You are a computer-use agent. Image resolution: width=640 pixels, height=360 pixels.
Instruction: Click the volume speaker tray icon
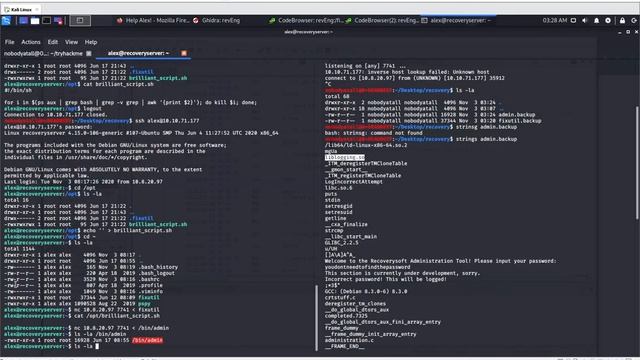pos(585,20)
